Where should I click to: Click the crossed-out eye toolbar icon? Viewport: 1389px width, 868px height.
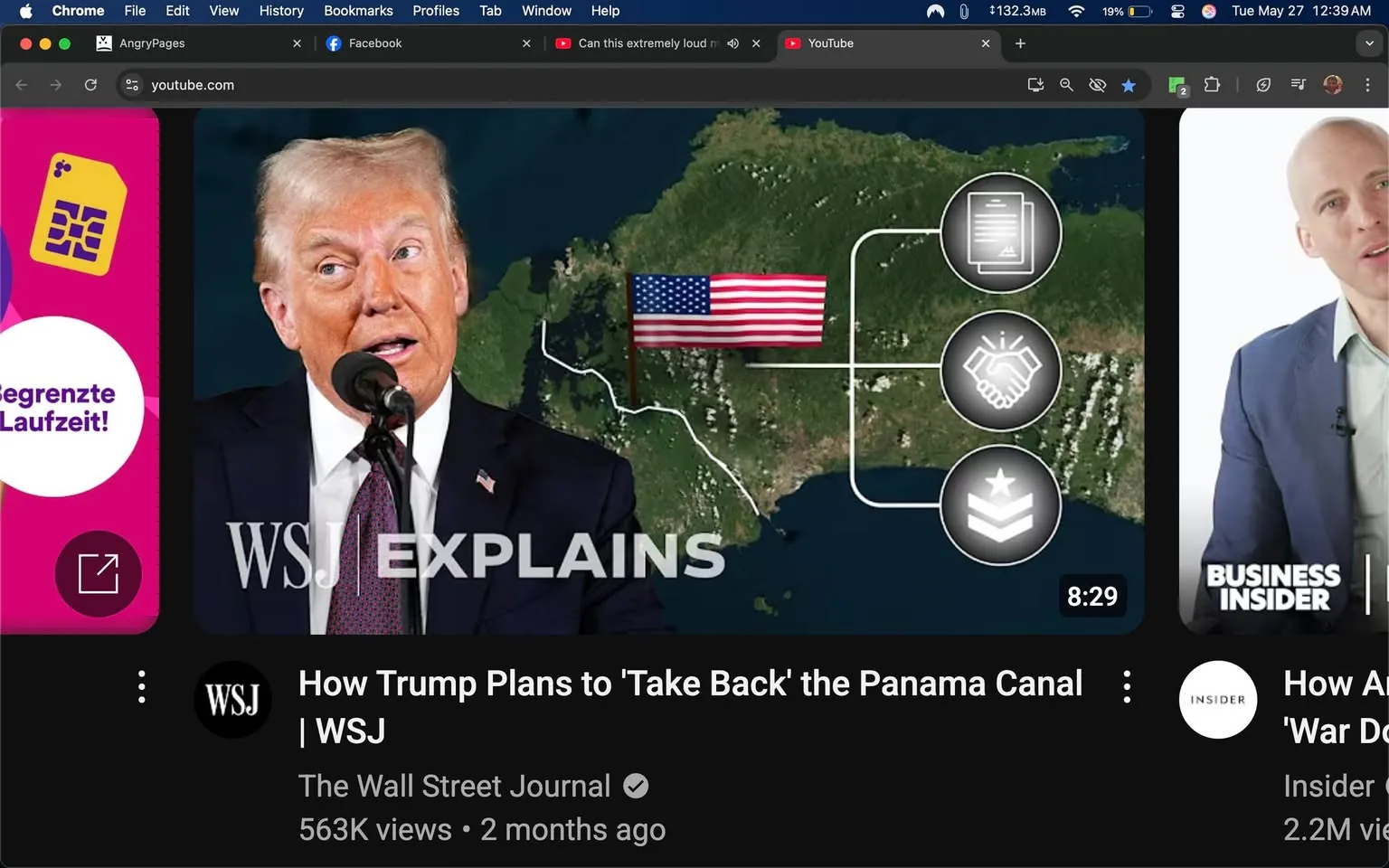click(1097, 84)
